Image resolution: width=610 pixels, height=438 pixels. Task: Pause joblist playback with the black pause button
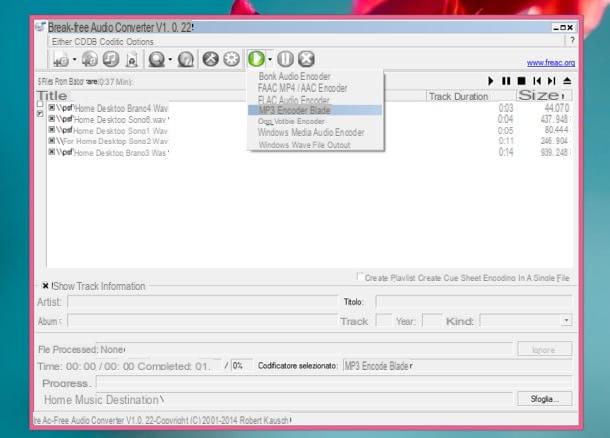coord(506,81)
